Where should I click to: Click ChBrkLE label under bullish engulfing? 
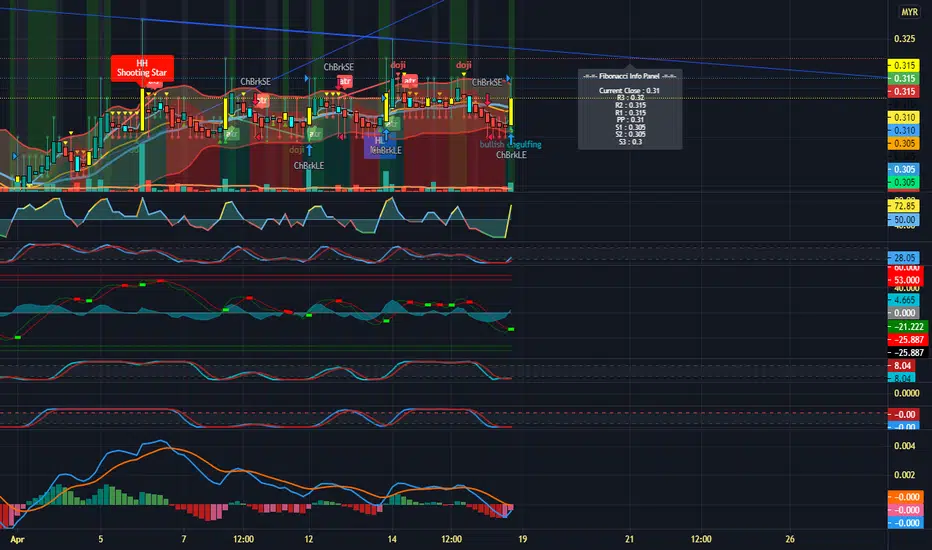511,155
